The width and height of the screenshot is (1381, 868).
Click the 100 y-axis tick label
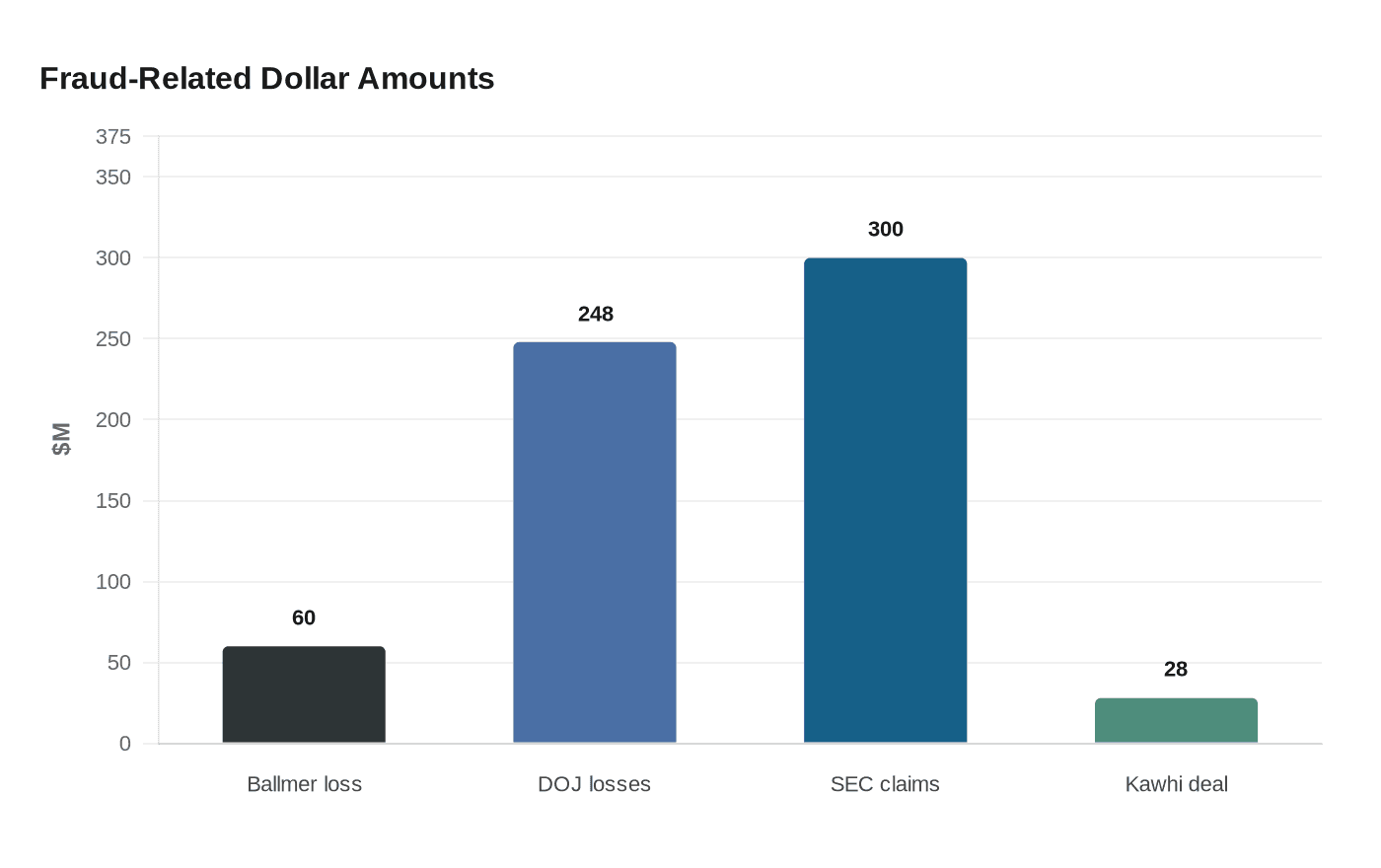point(113,582)
